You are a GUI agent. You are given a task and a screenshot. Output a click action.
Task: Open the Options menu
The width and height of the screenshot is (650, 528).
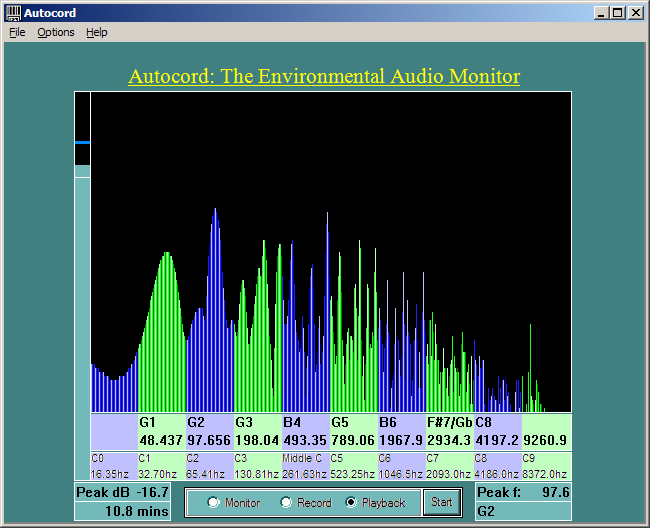tap(56, 32)
